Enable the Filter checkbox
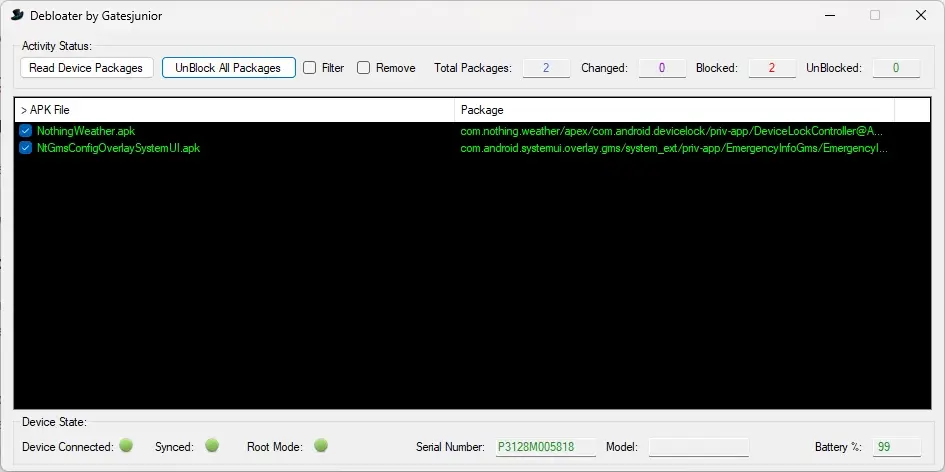The height and width of the screenshot is (472, 945). 309,68
